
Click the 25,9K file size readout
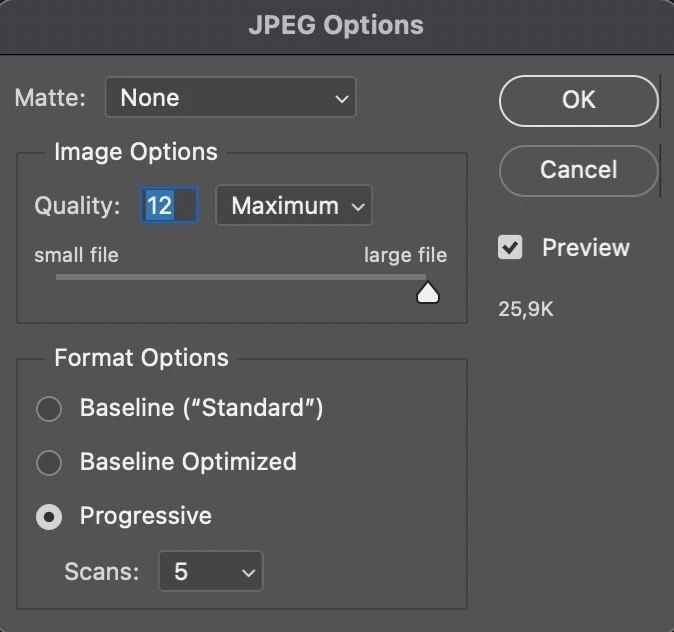[x=526, y=309]
